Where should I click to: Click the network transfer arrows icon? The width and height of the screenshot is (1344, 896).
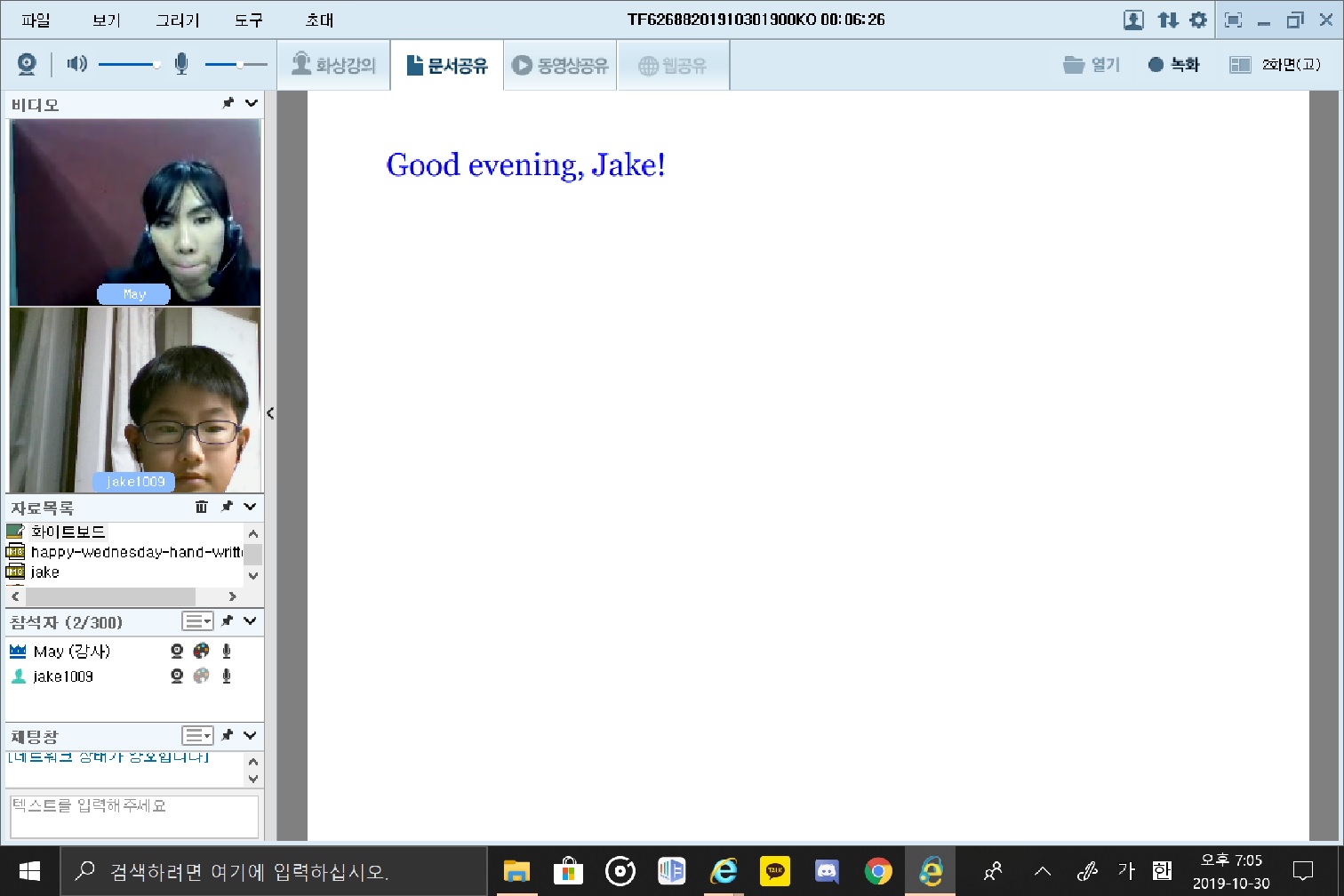(x=1168, y=20)
